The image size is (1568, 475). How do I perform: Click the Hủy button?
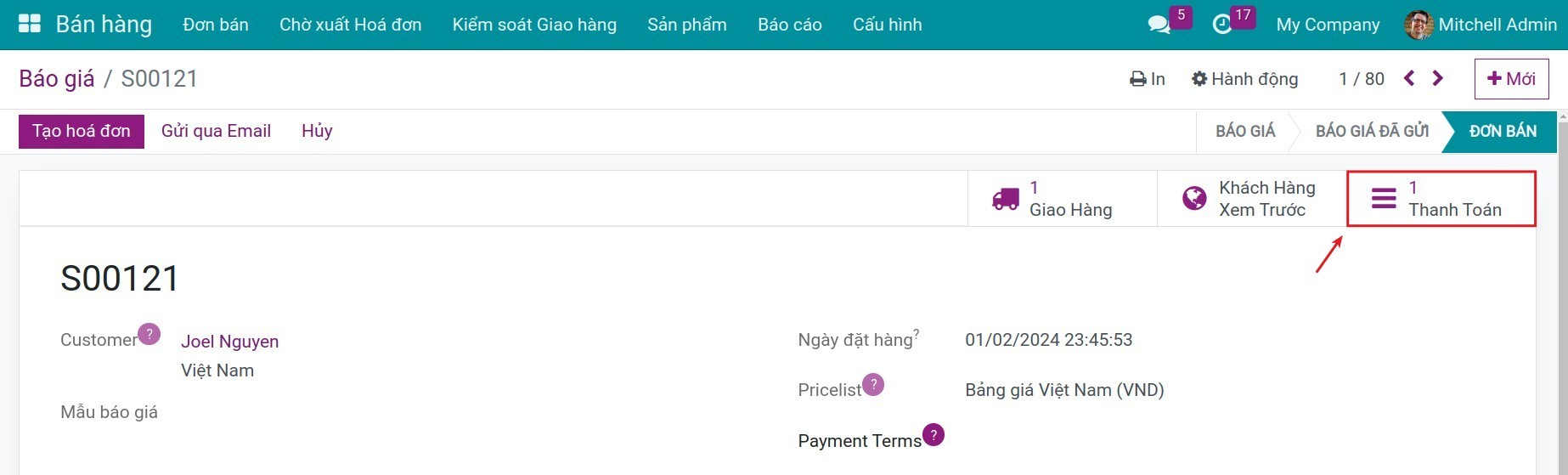(x=317, y=131)
